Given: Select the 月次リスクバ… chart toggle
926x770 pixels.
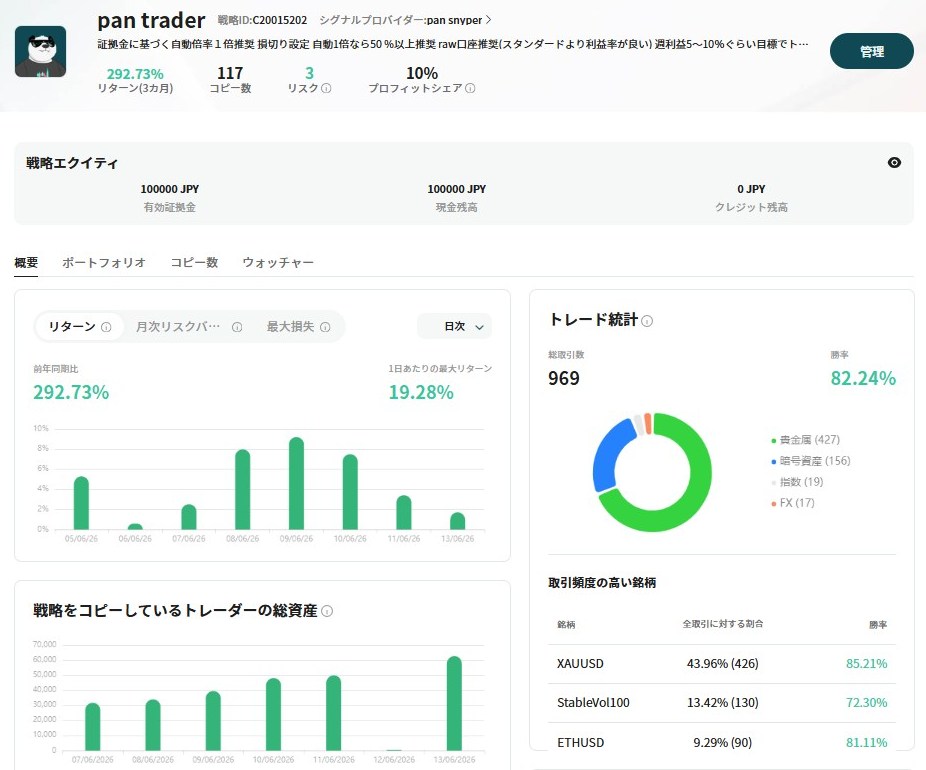Looking at the screenshot, I should 188,327.
